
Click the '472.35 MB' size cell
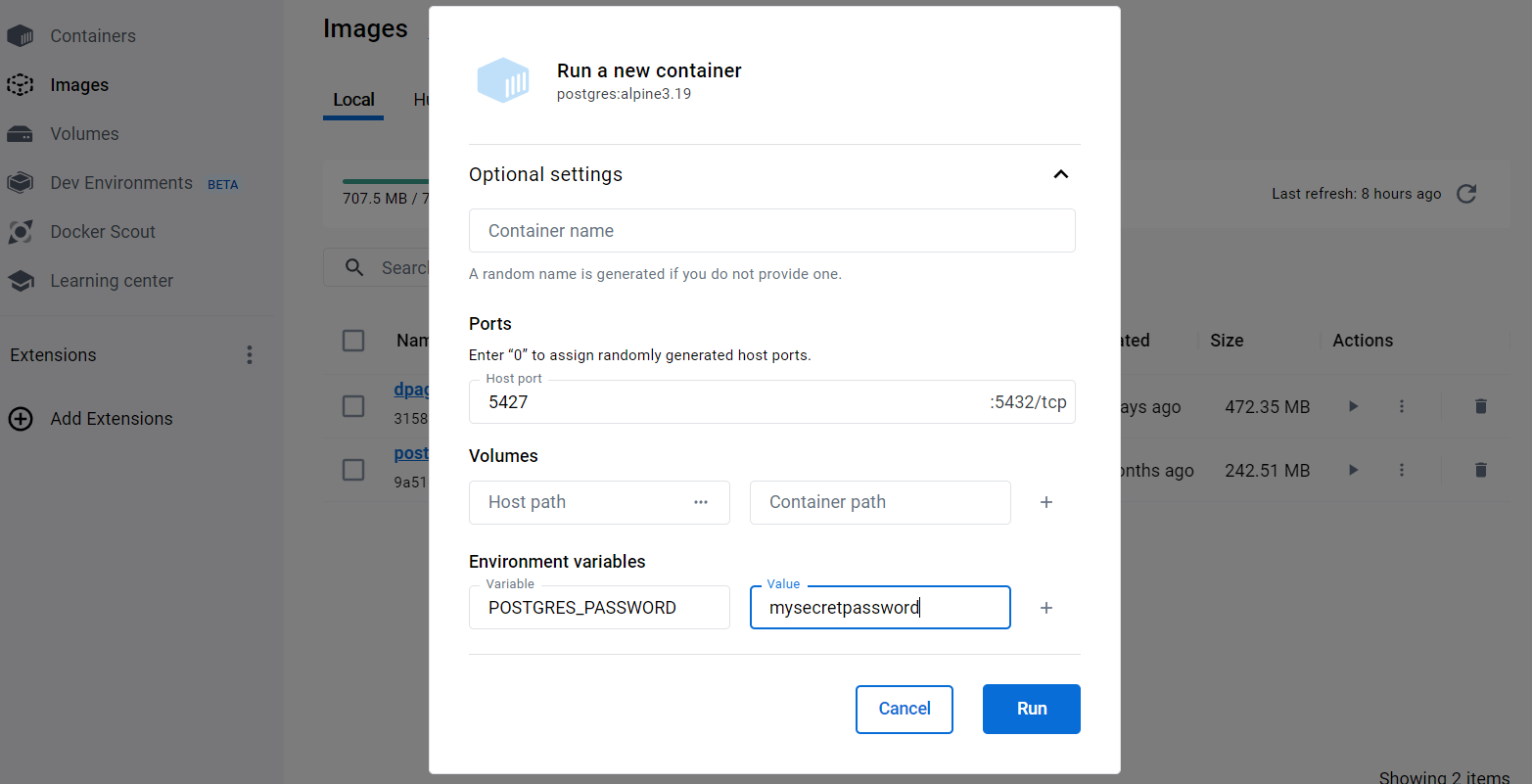point(1267,406)
